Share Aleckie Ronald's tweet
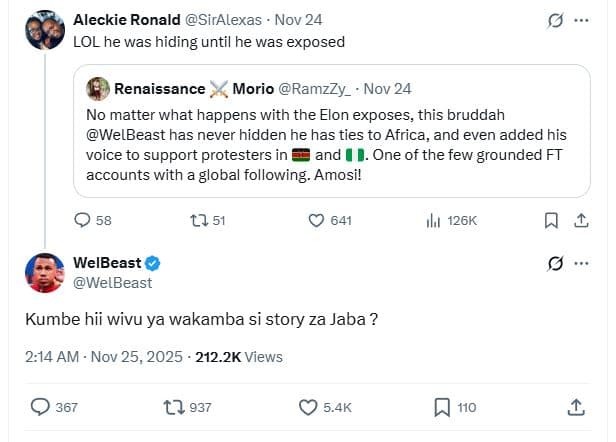616x442 pixels. tap(581, 220)
